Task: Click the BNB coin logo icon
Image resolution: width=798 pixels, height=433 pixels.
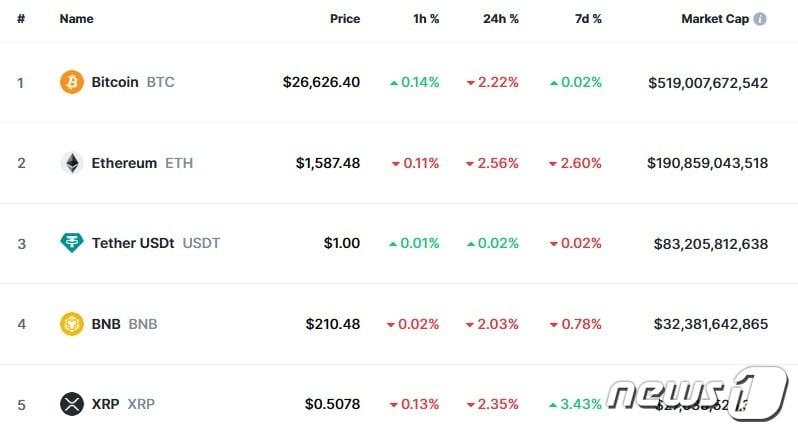Action: click(x=72, y=324)
